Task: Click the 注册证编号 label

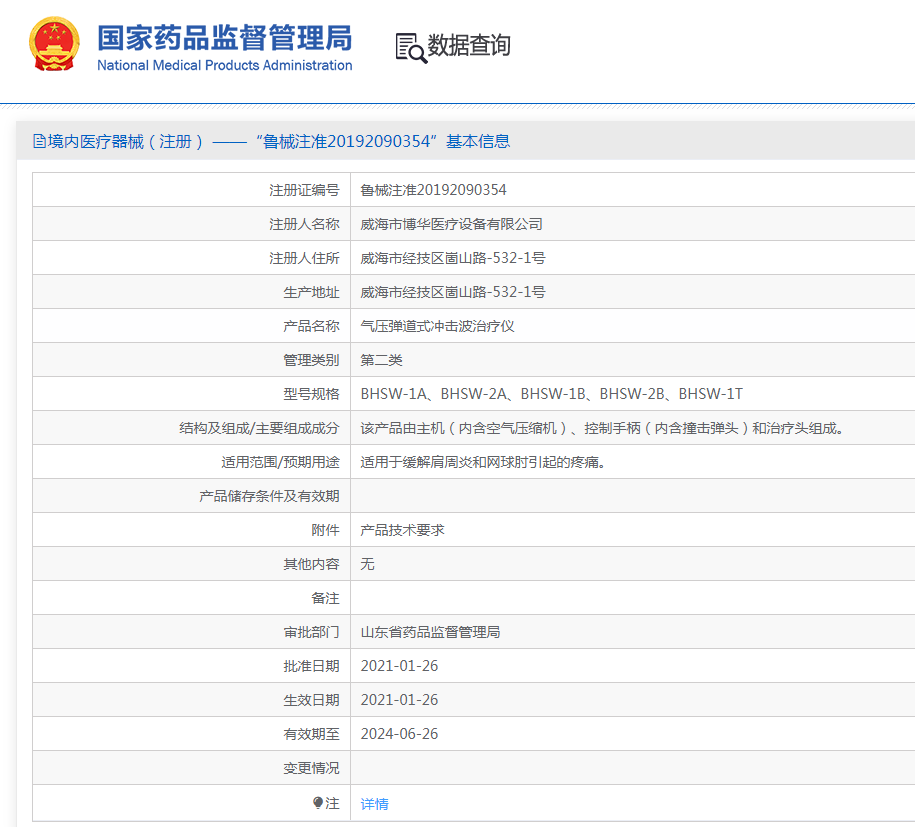Action: 304,190
